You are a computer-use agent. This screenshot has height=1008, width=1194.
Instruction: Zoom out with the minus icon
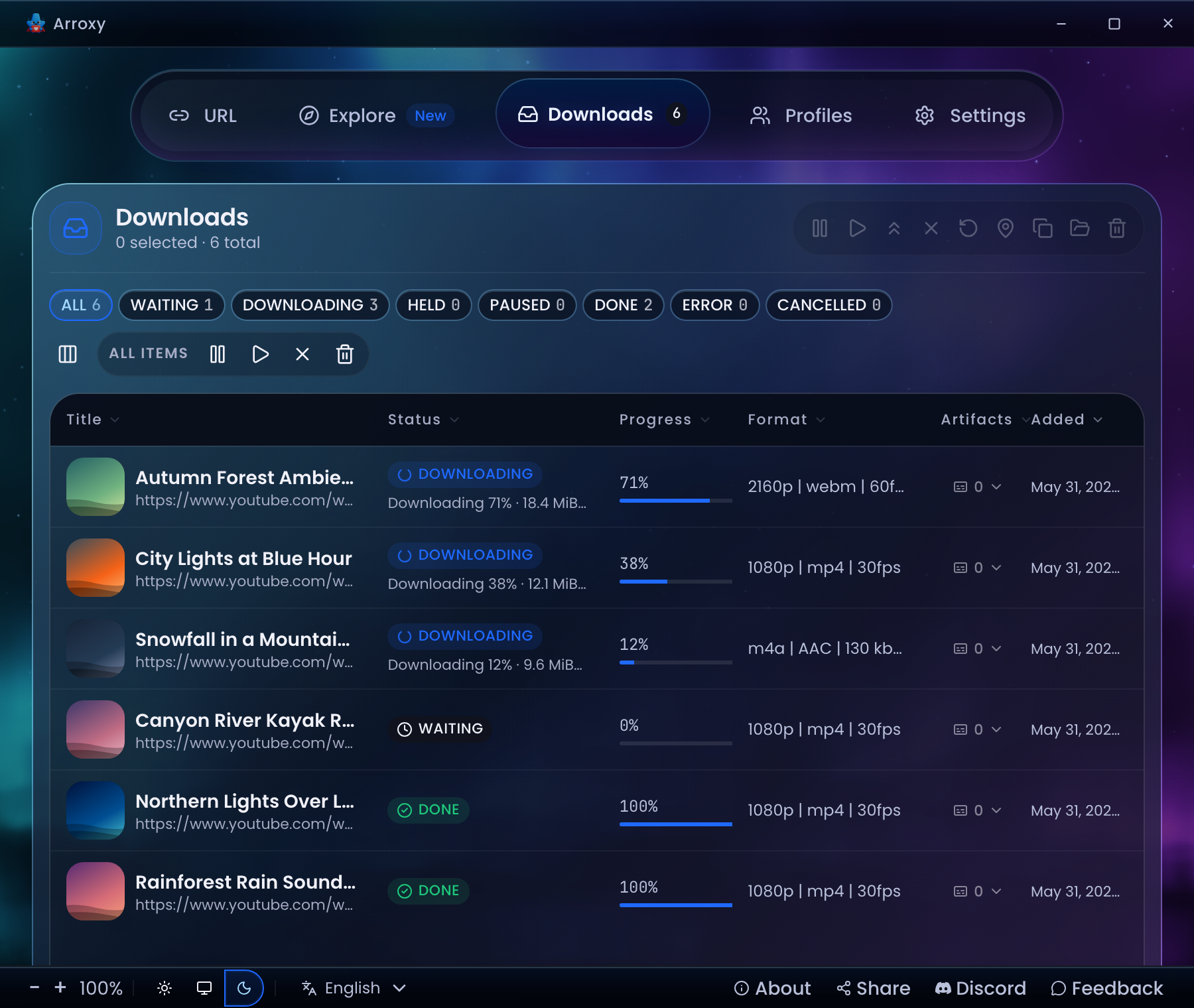[x=34, y=987]
